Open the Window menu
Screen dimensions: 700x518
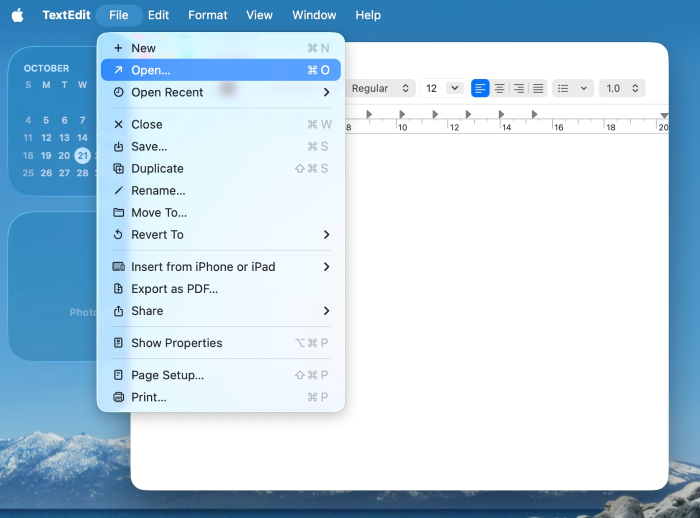(314, 15)
